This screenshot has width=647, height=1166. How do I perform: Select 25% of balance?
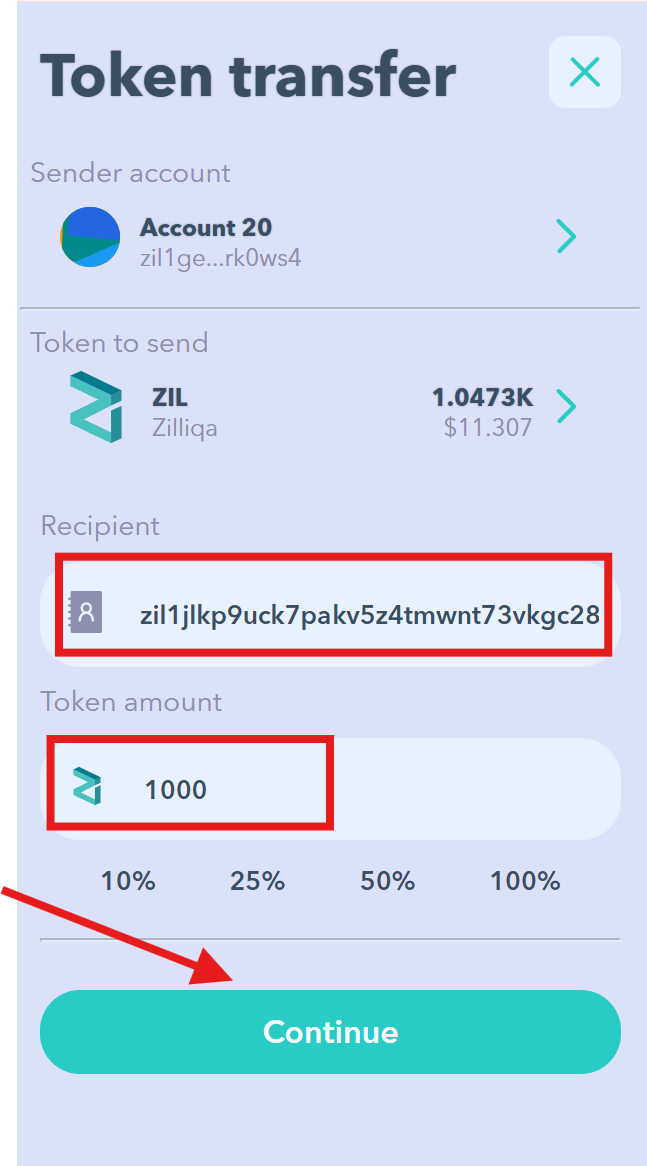coord(257,881)
